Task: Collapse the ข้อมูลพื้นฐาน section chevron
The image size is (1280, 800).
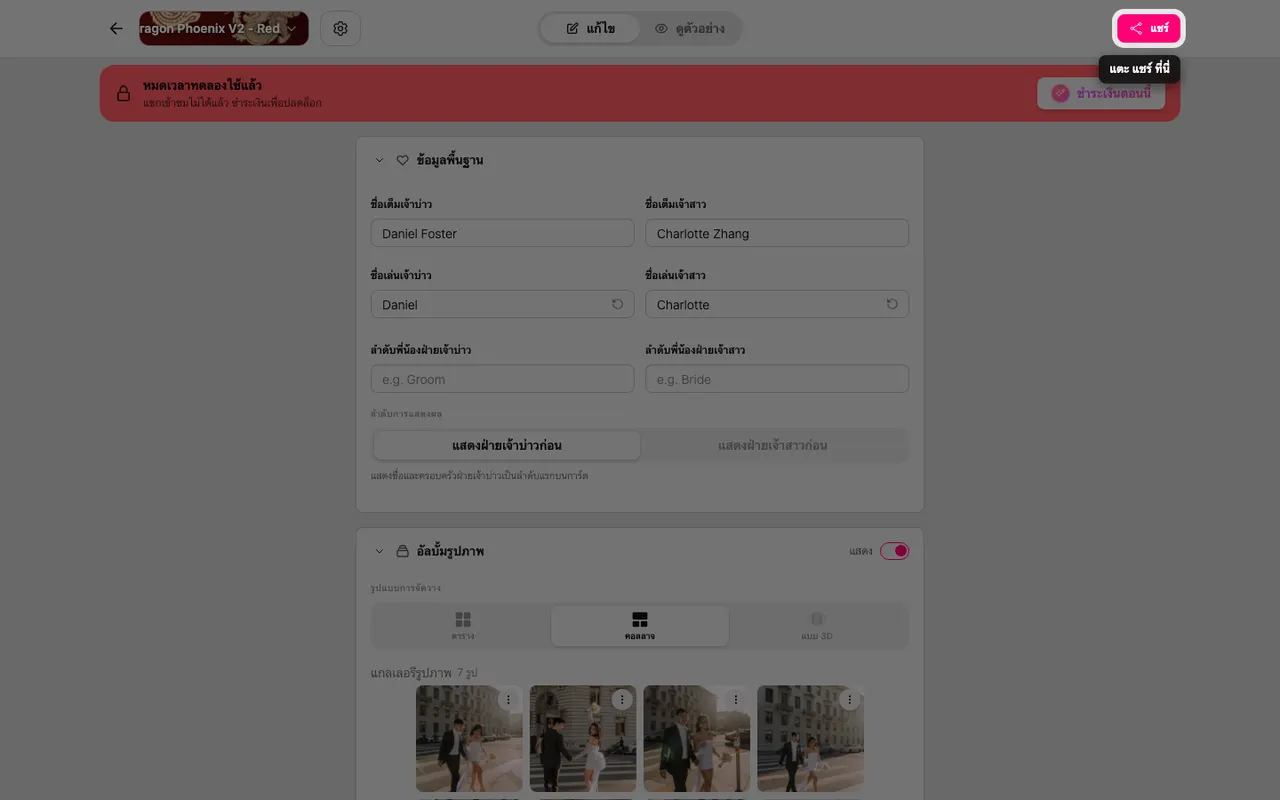Action: (379, 160)
